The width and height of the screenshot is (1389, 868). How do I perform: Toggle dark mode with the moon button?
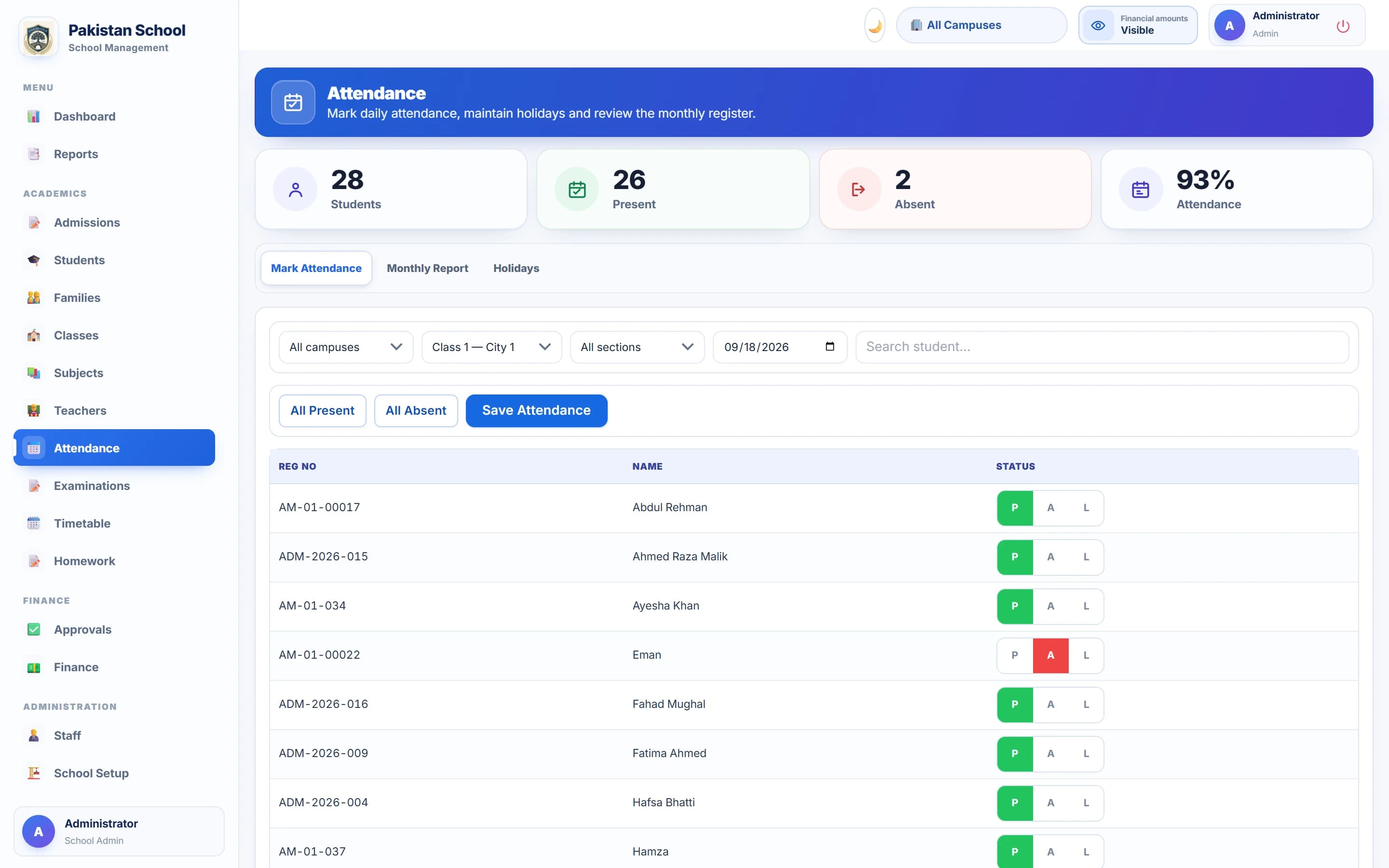(875, 25)
